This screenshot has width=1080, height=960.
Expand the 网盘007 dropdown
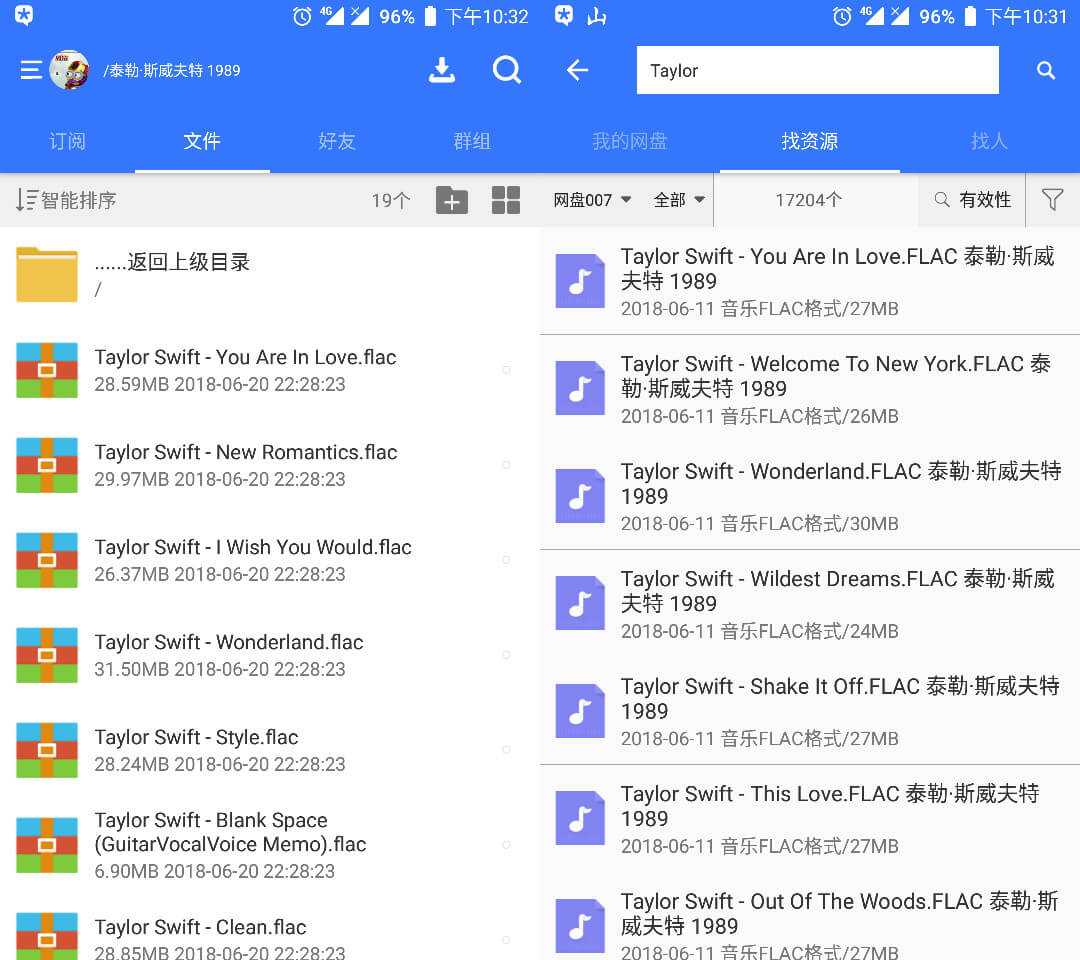[592, 200]
